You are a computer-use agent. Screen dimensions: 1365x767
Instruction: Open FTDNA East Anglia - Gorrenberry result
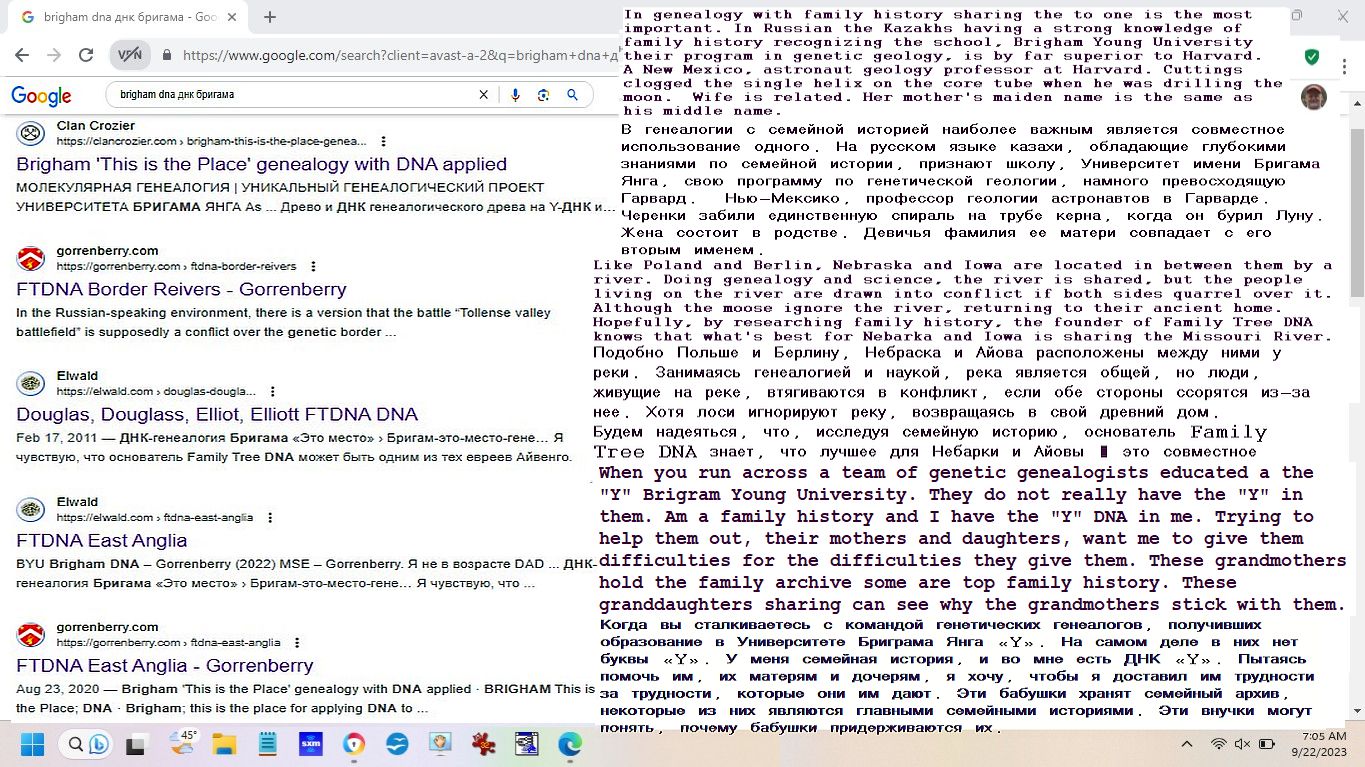(165, 665)
